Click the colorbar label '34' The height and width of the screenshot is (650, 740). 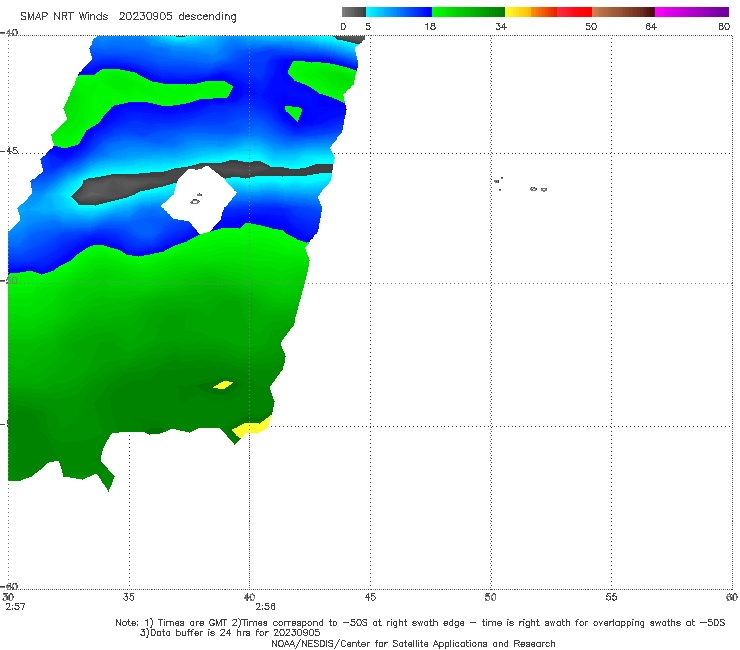click(501, 26)
